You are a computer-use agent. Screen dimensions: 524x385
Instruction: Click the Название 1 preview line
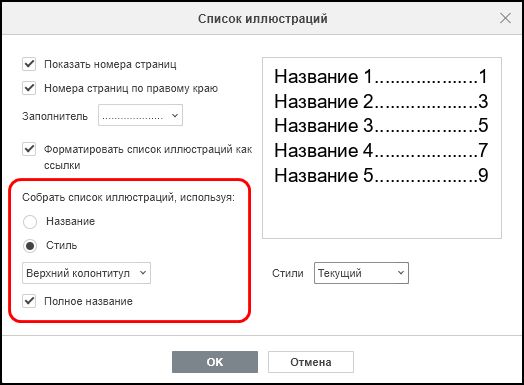tap(381, 77)
